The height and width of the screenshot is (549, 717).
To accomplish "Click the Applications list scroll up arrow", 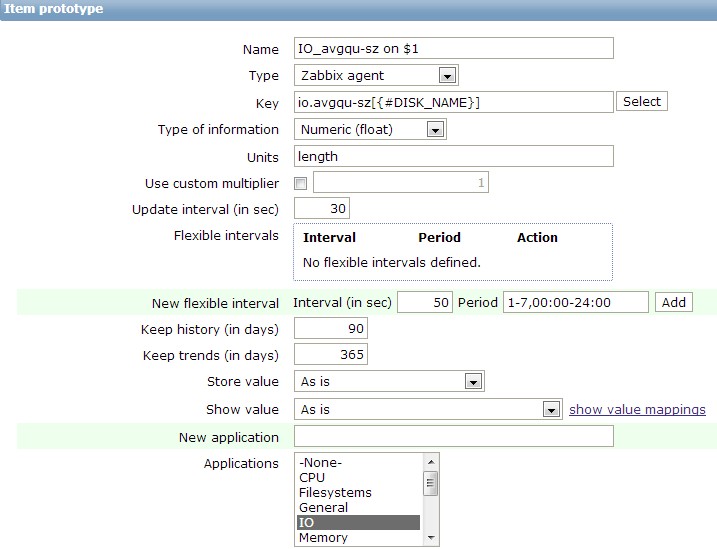I will coord(431,462).
